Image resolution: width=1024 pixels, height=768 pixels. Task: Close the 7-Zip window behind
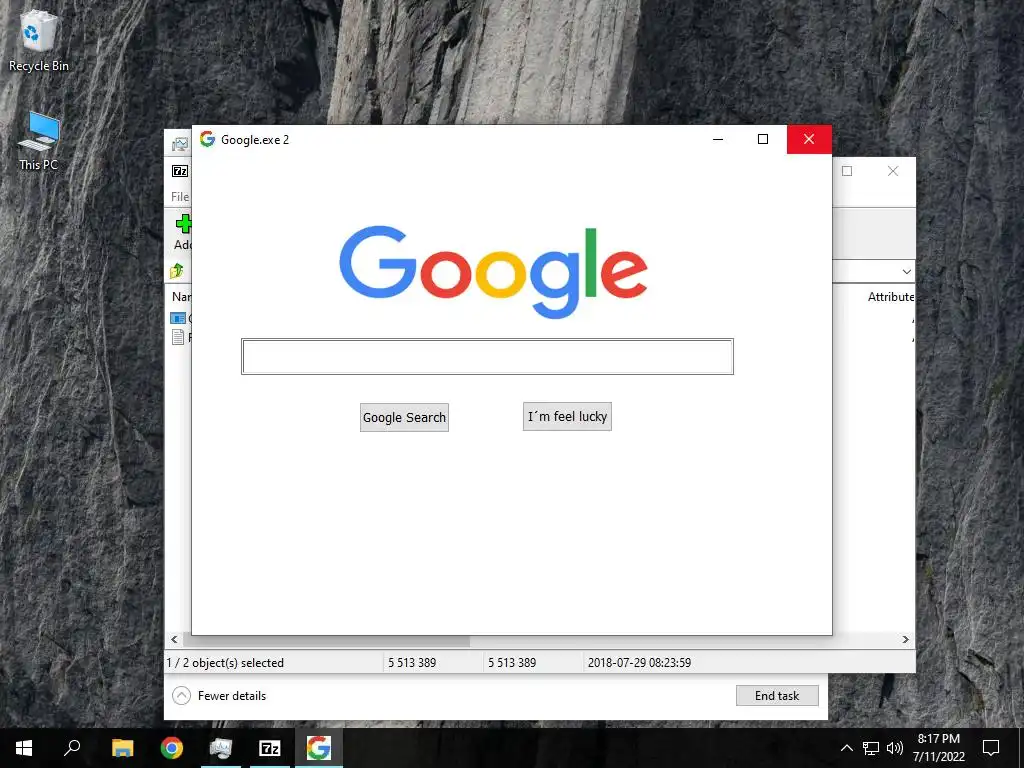[893, 171]
